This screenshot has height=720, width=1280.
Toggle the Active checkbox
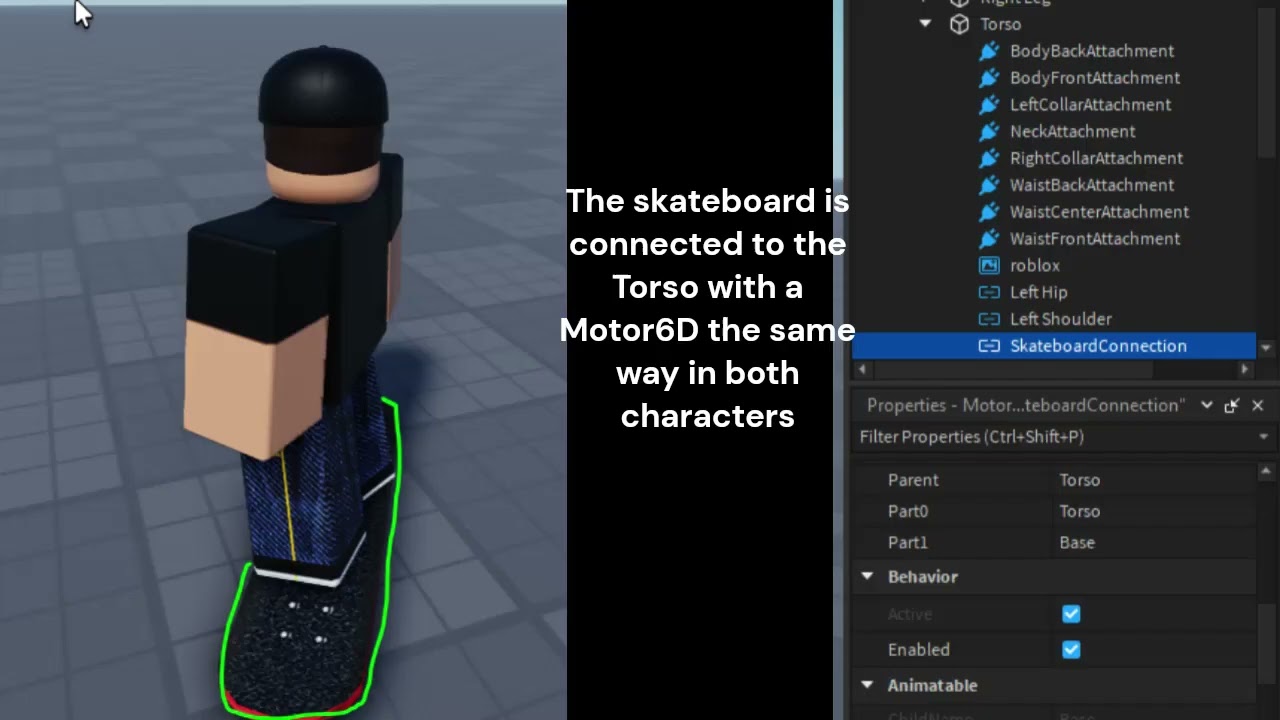click(1071, 614)
